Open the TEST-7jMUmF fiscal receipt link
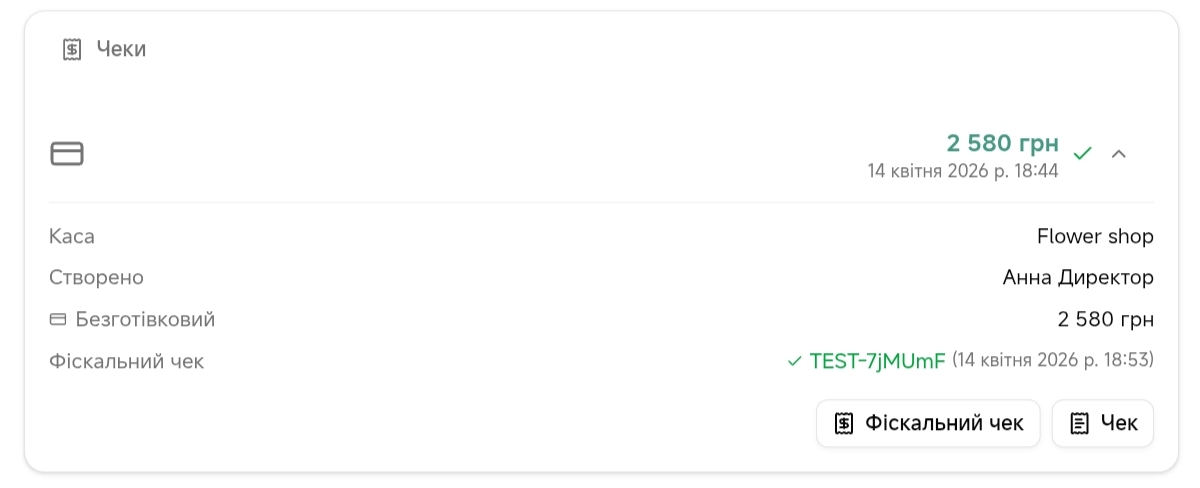 click(877, 361)
